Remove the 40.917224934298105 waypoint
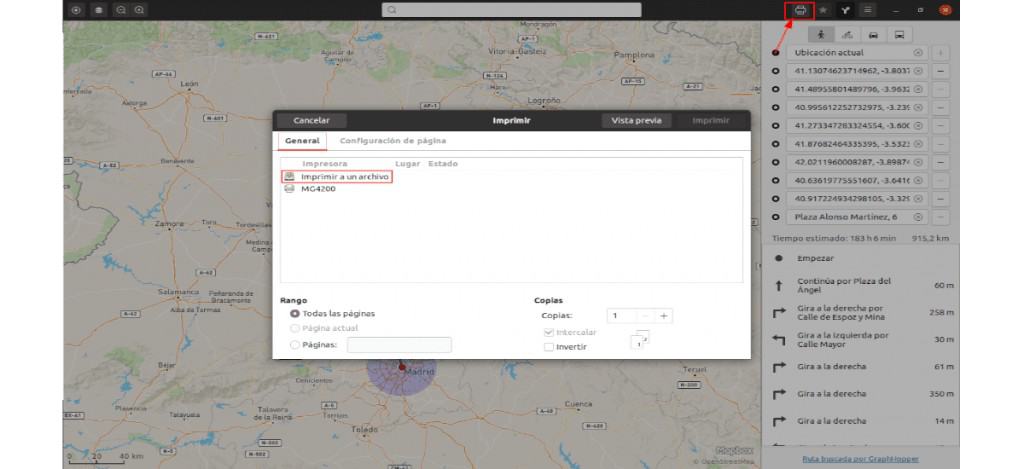Viewport: 1024px width, 469px height. pos(940,199)
